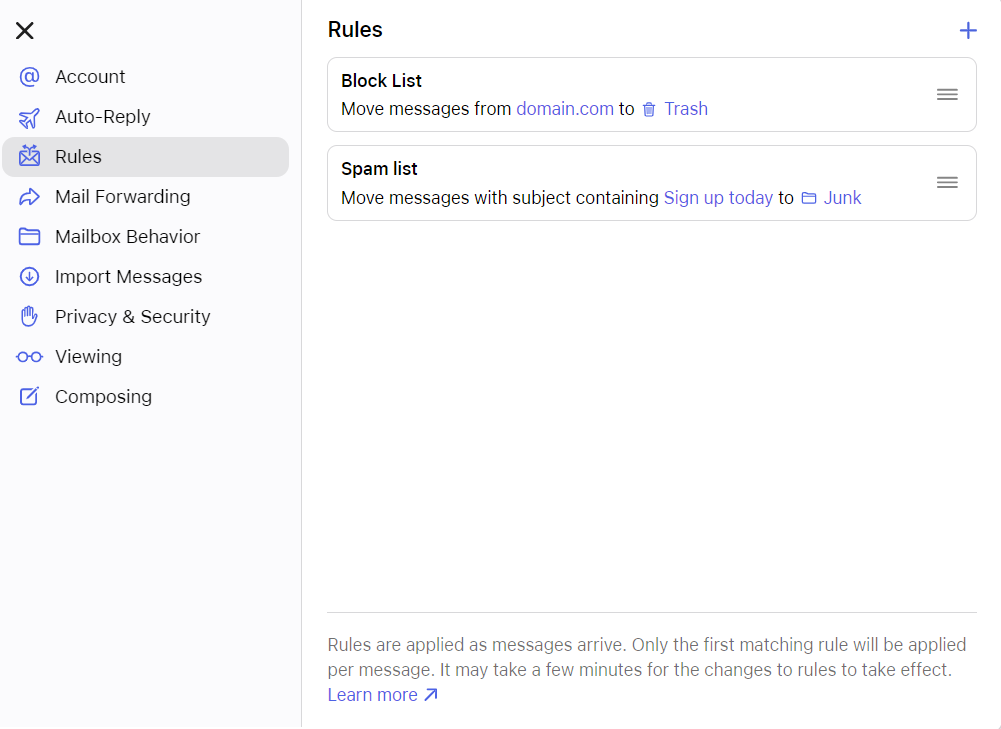Click the folder icon beside Junk
Screen dimensions: 1001x729
click(809, 198)
